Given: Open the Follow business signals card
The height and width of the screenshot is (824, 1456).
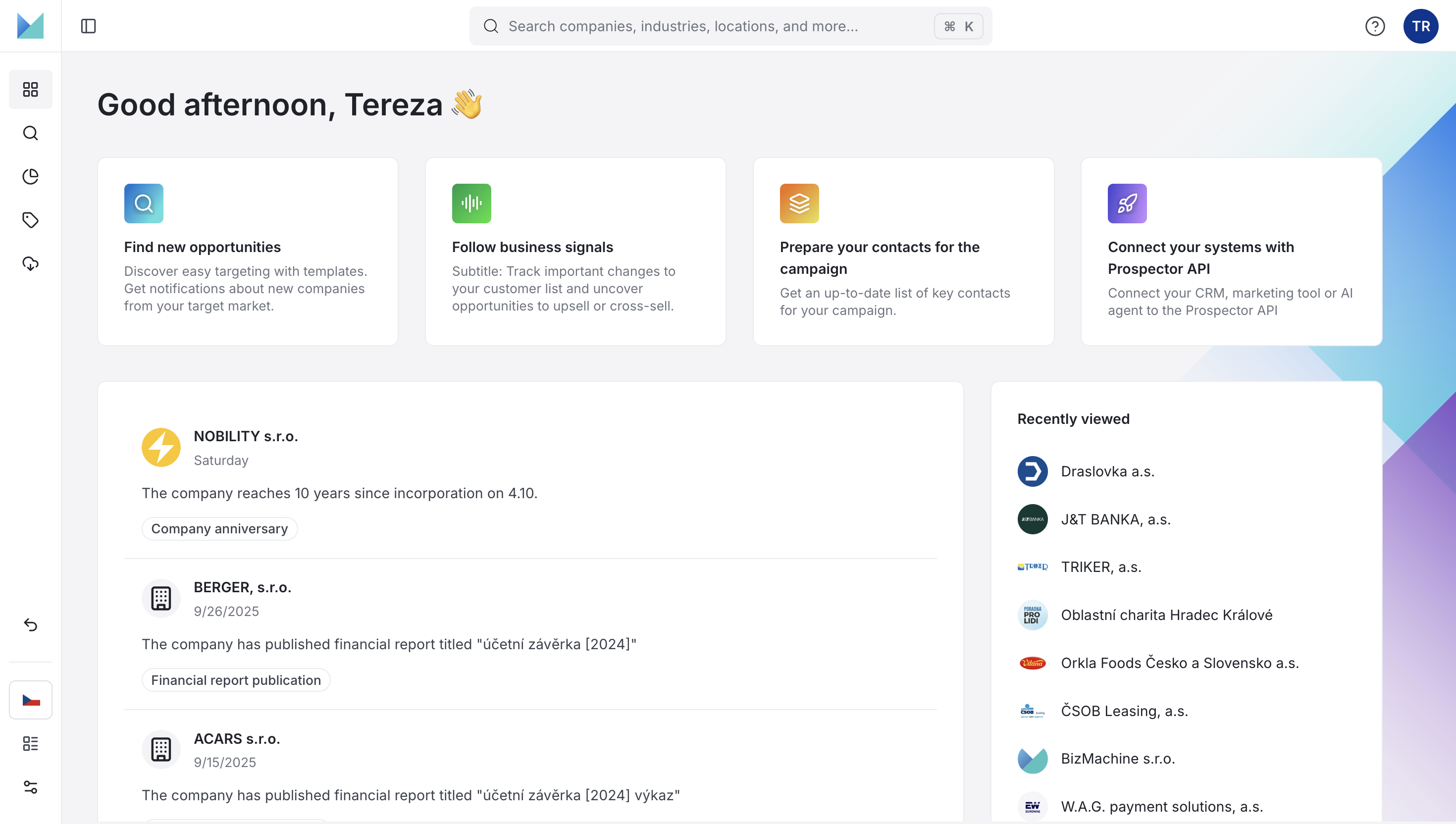Looking at the screenshot, I should pos(575,252).
